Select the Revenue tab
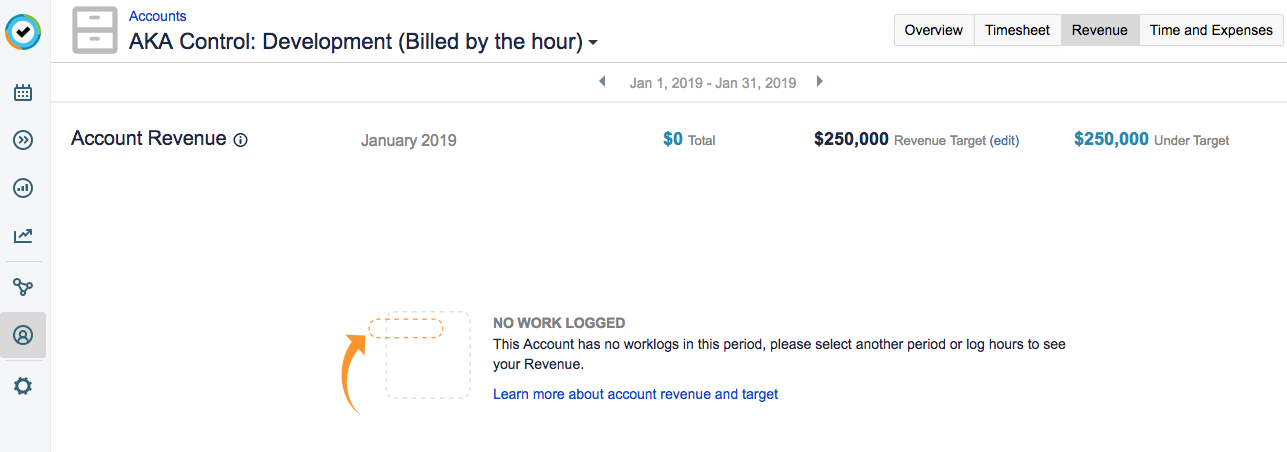 coord(1099,30)
